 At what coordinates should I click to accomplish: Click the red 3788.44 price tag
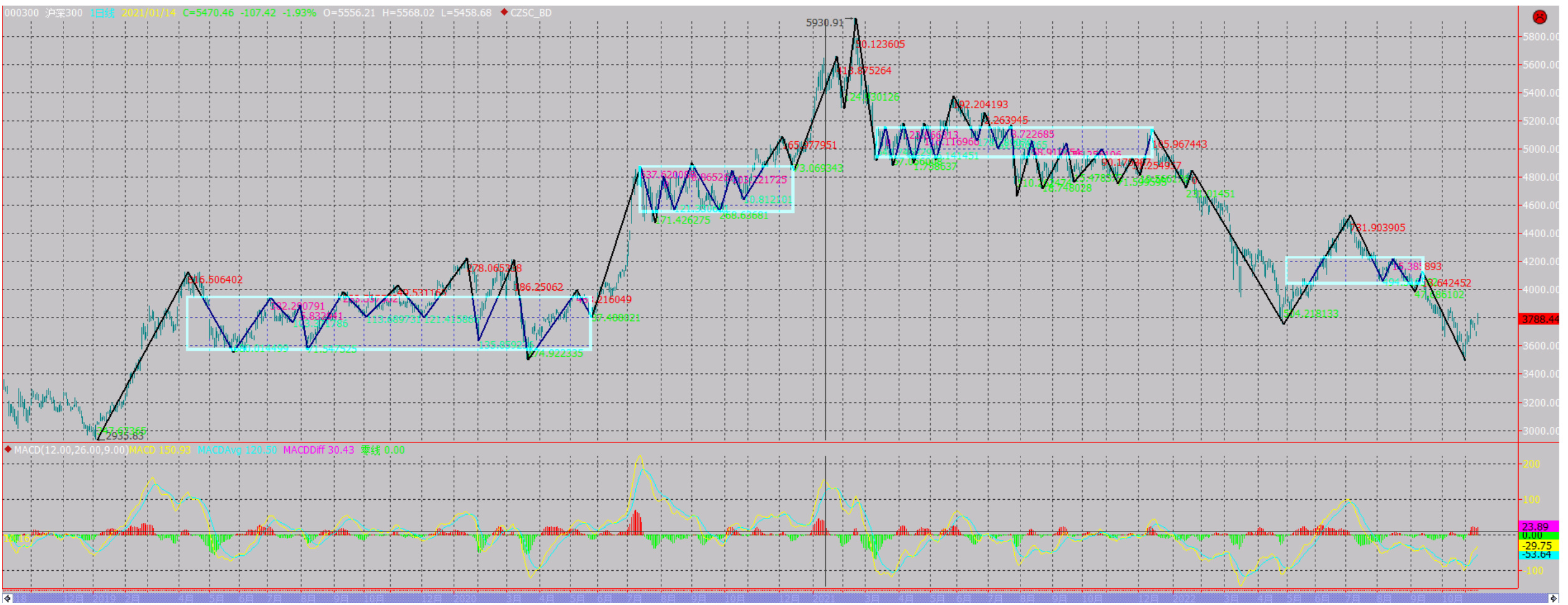point(1539,319)
